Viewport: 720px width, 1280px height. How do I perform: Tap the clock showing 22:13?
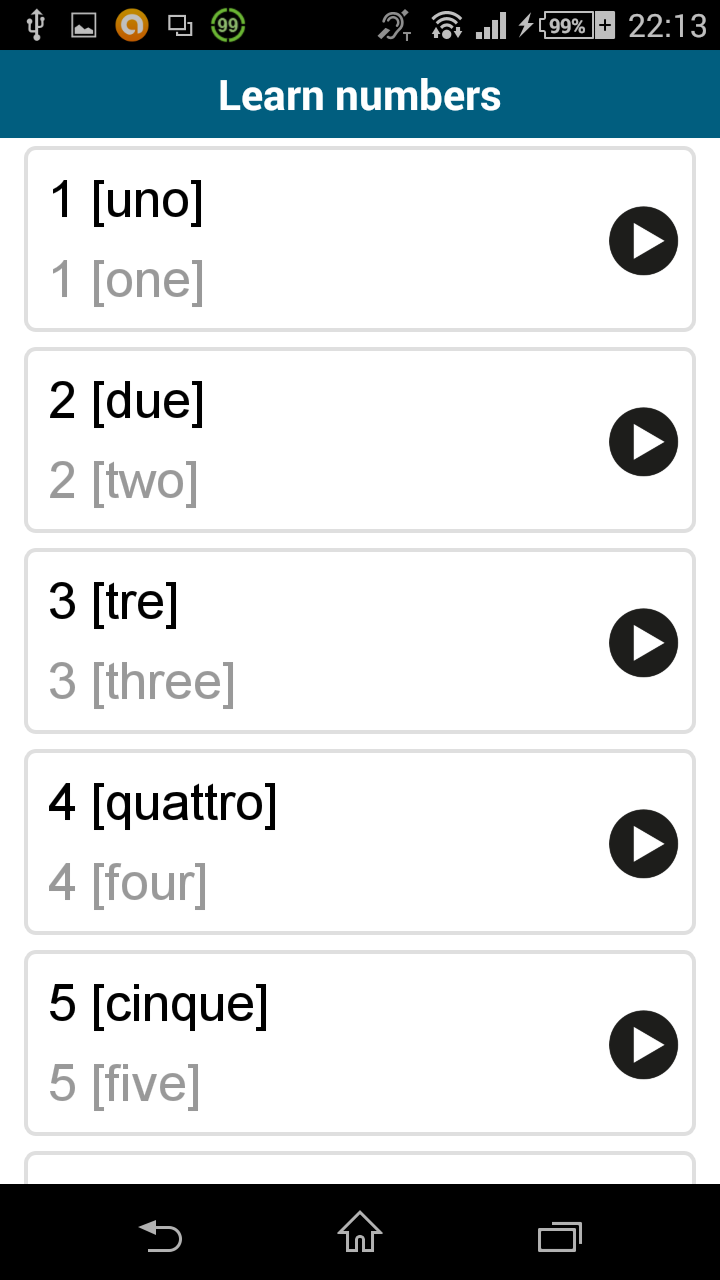667,26
